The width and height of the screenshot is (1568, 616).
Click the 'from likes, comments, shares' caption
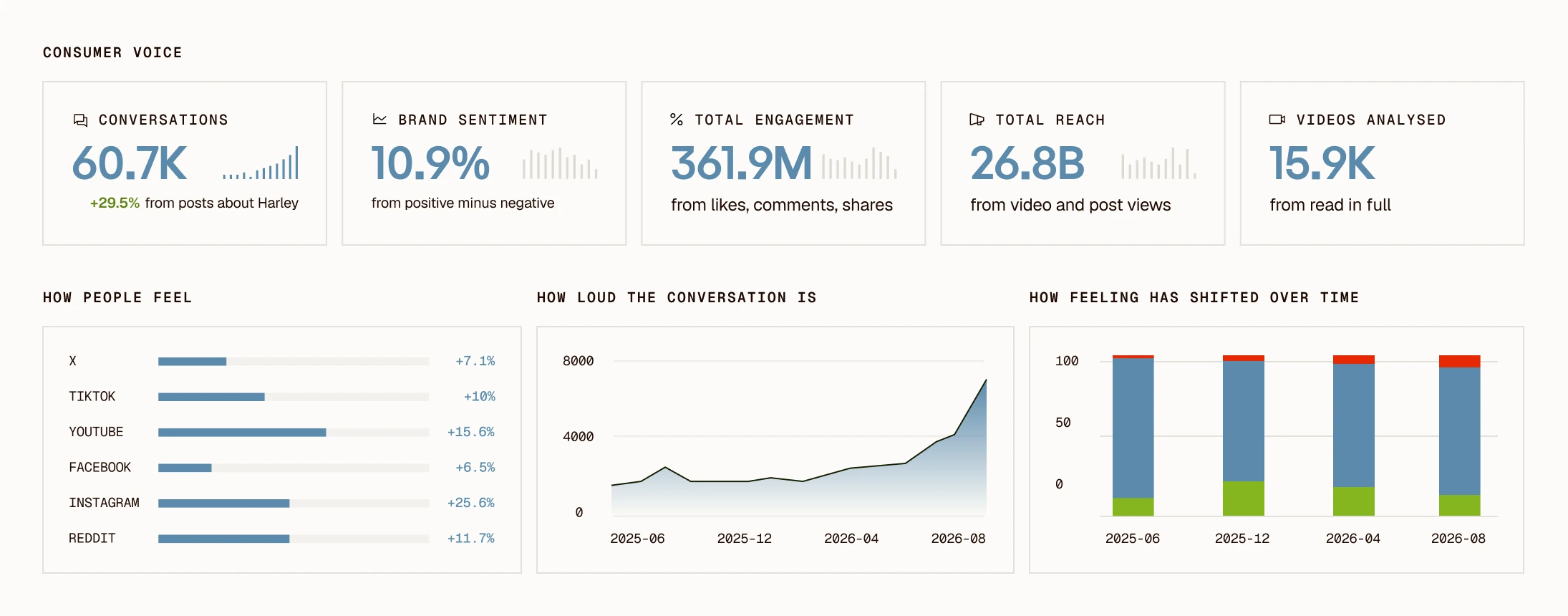point(782,205)
